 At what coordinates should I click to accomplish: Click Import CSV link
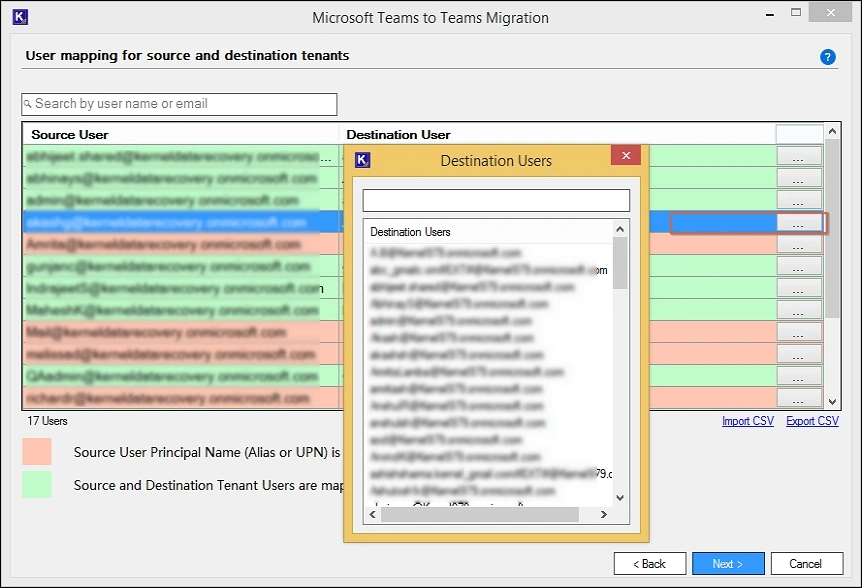tap(748, 421)
